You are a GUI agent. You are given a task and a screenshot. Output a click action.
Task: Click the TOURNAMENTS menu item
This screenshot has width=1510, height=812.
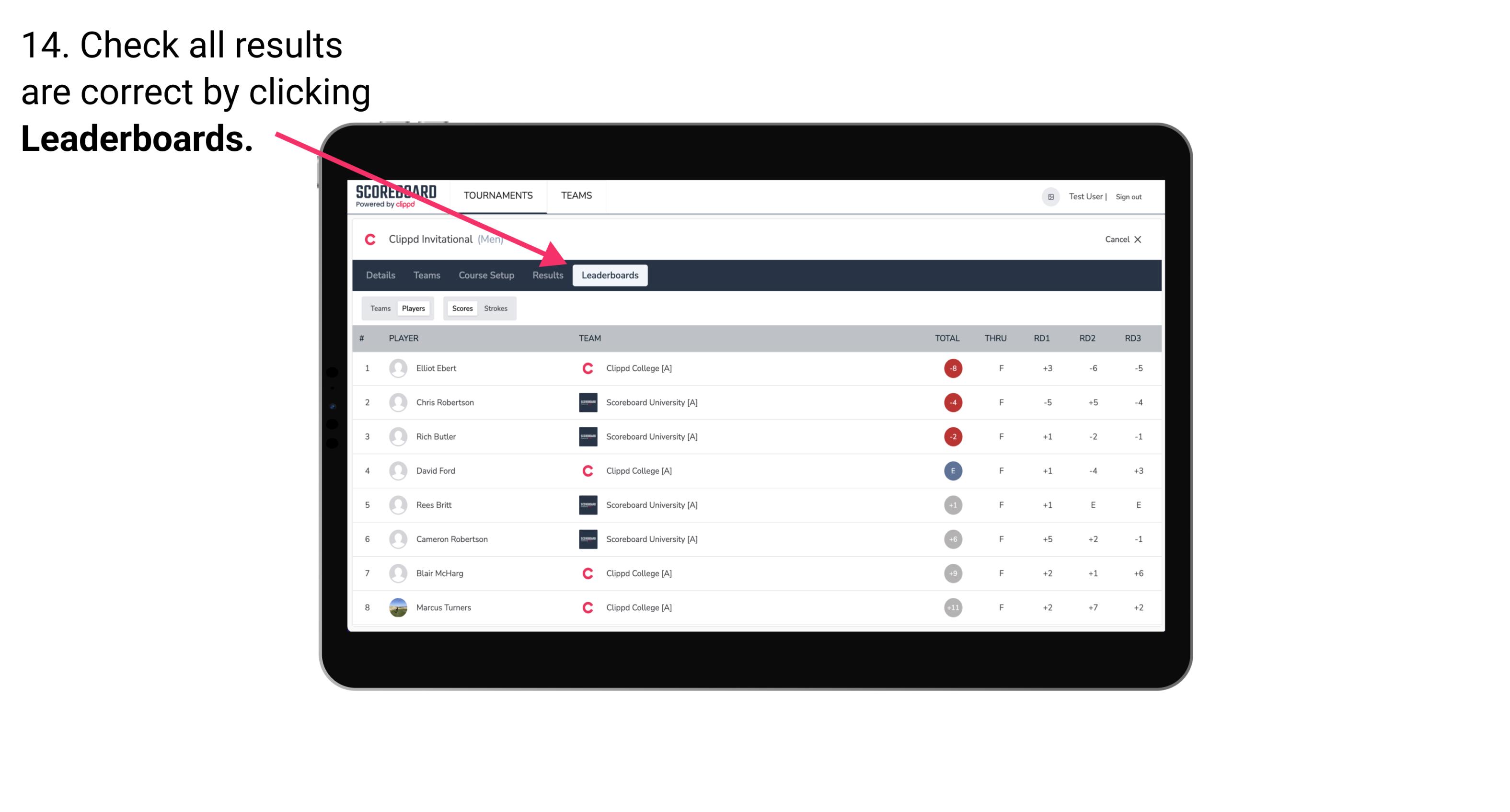click(497, 195)
